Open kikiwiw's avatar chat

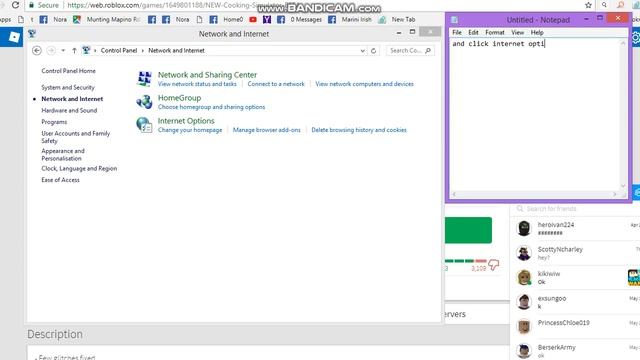[x=524, y=278]
